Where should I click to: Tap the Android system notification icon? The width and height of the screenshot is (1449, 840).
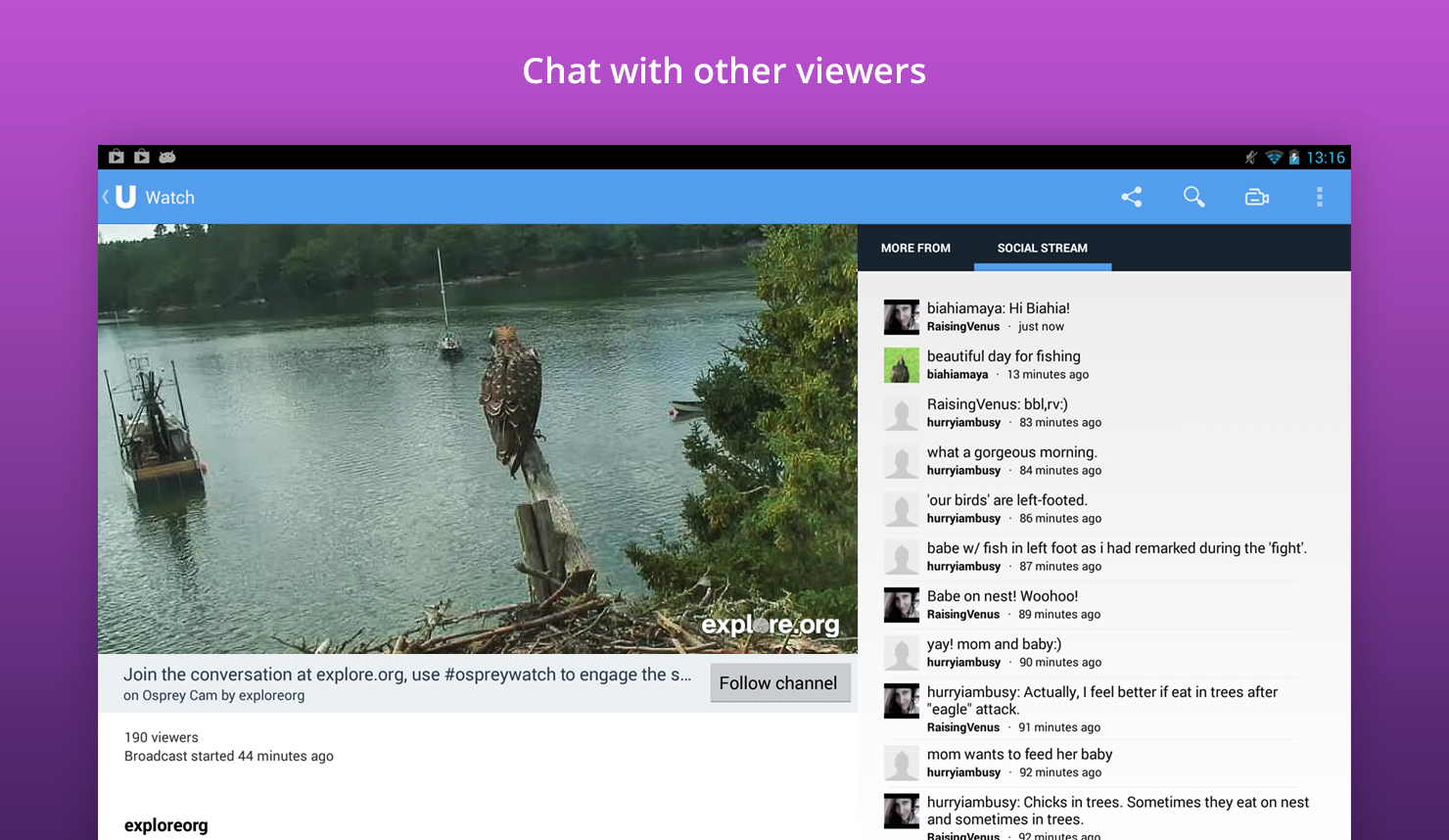167,157
